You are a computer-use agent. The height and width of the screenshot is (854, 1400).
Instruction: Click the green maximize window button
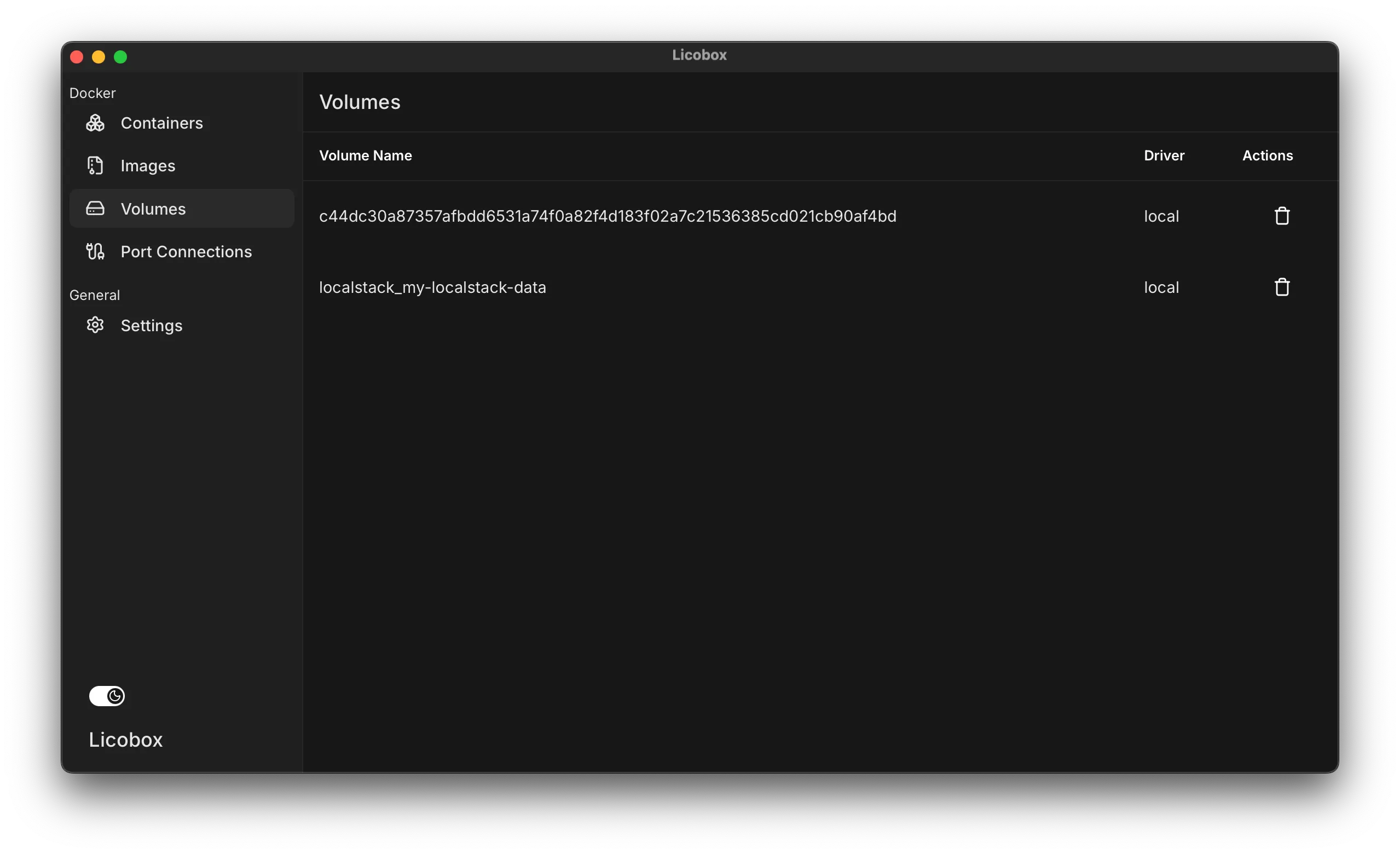click(120, 56)
